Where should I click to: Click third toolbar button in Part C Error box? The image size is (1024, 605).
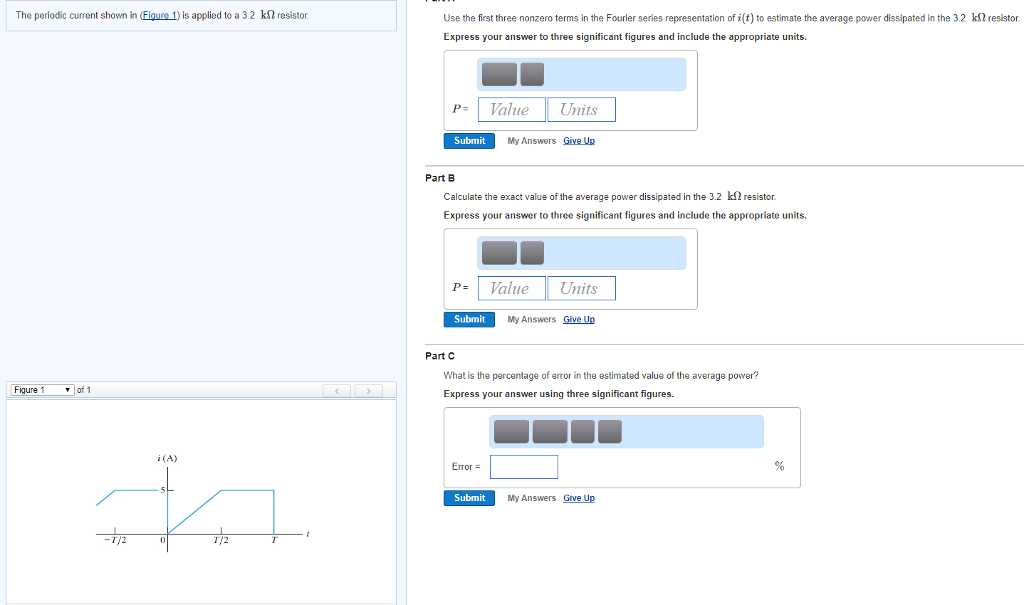point(583,432)
